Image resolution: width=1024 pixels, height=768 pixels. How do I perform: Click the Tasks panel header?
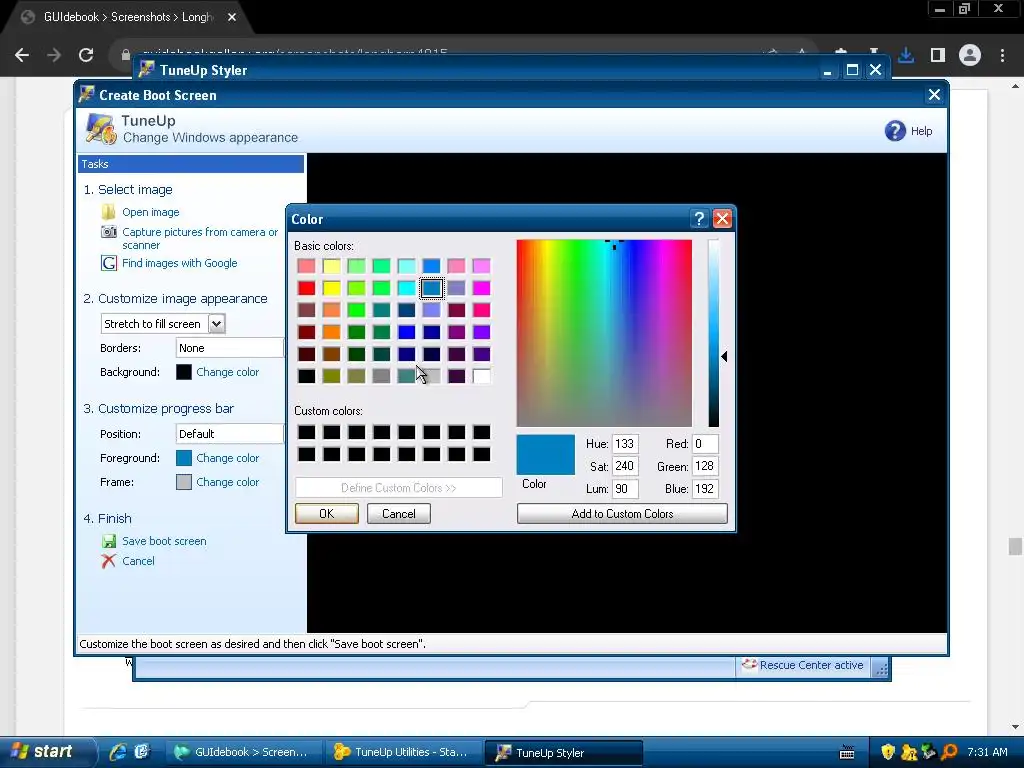(x=191, y=164)
